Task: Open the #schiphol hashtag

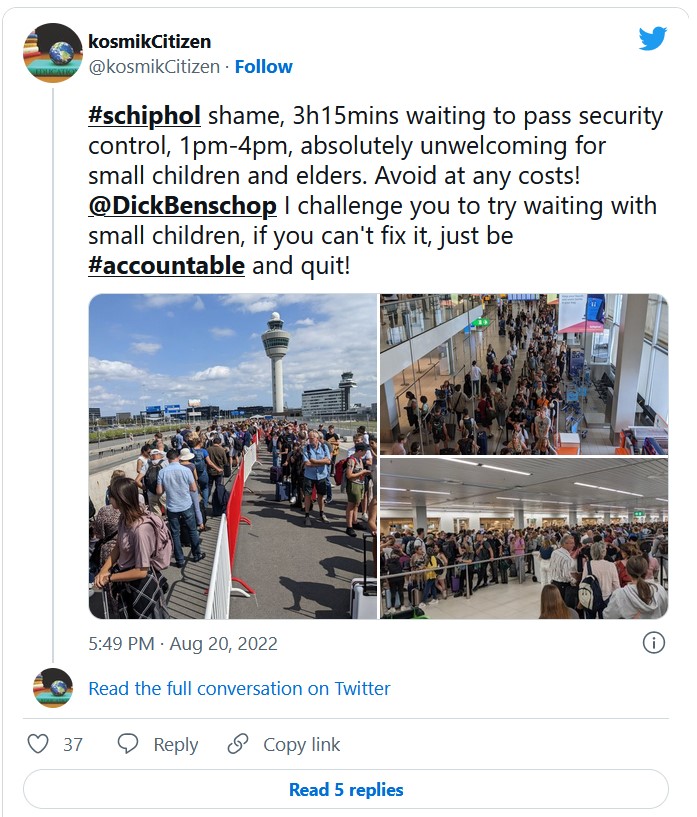Action: click(144, 116)
